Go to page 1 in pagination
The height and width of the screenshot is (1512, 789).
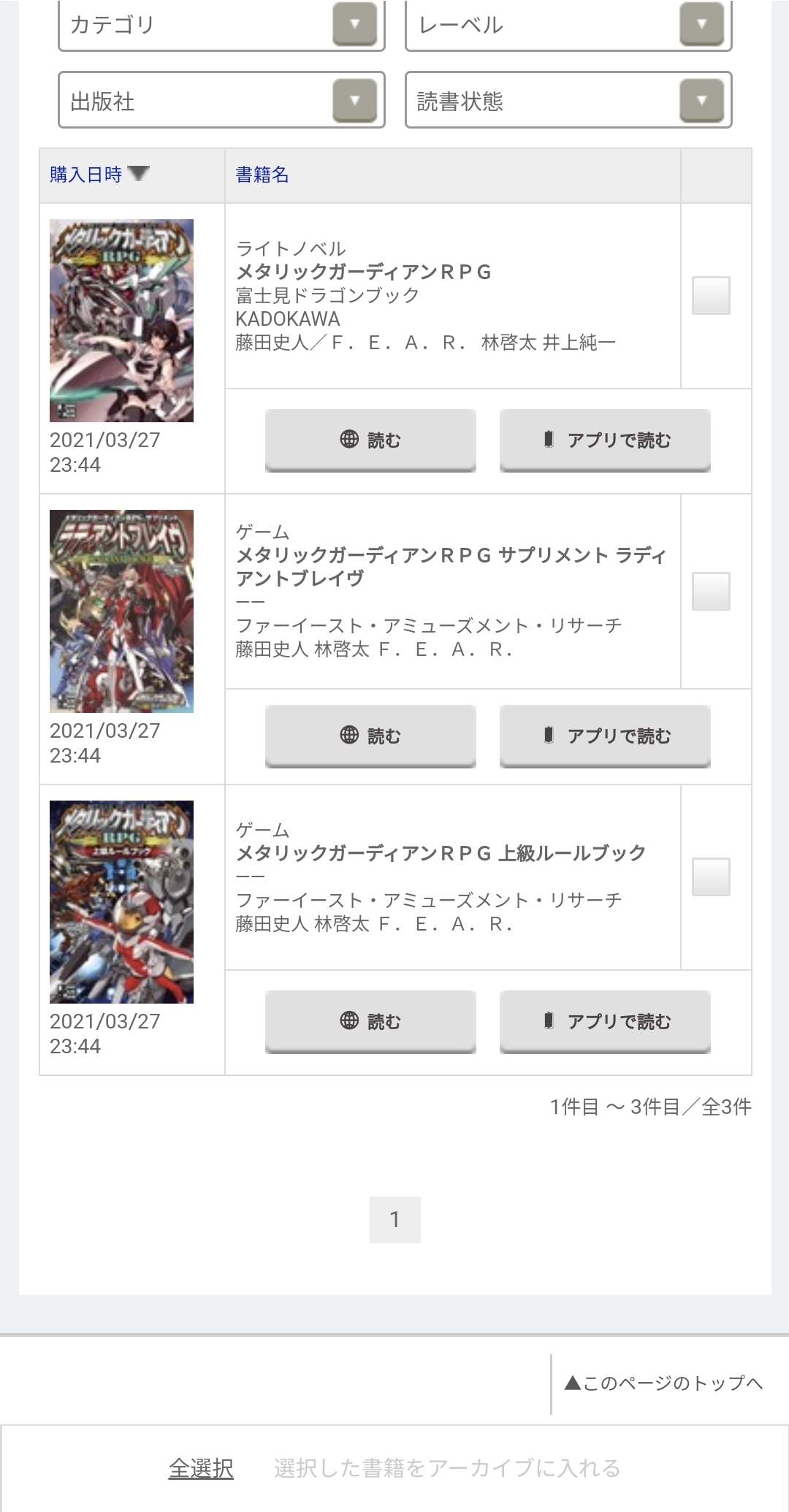(394, 1219)
